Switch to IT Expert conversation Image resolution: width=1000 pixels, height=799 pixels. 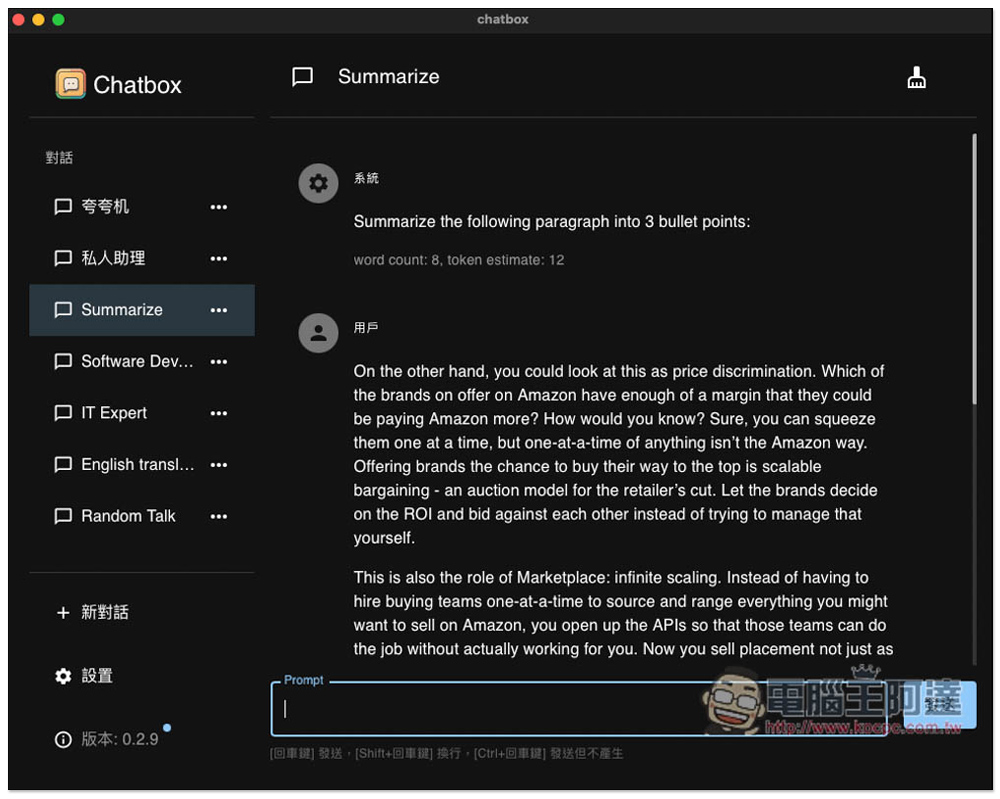142,413
